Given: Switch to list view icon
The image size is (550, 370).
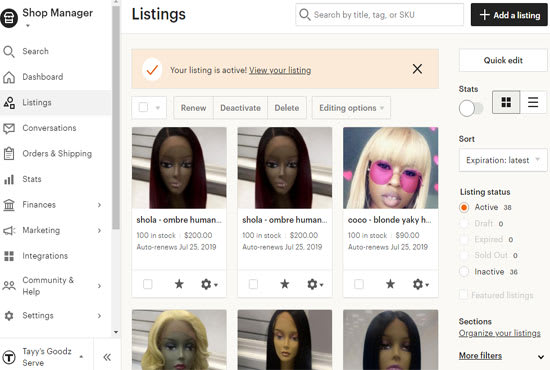Looking at the screenshot, I should click(533, 102).
